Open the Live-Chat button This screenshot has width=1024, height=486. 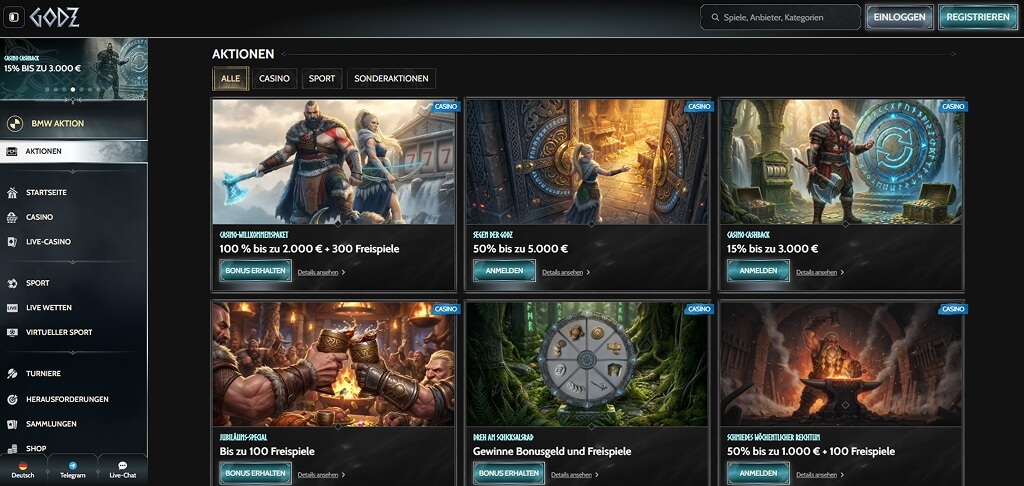point(122,470)
